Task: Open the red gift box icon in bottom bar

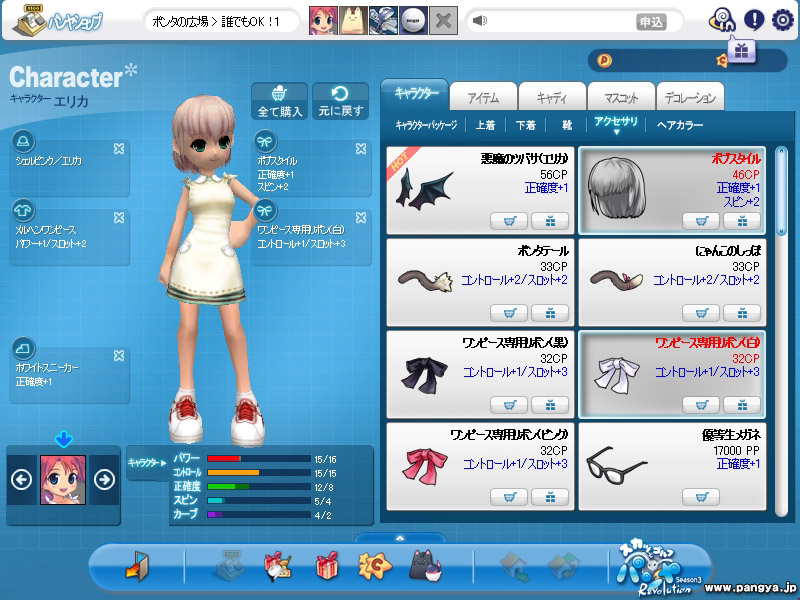Action: 327,565
